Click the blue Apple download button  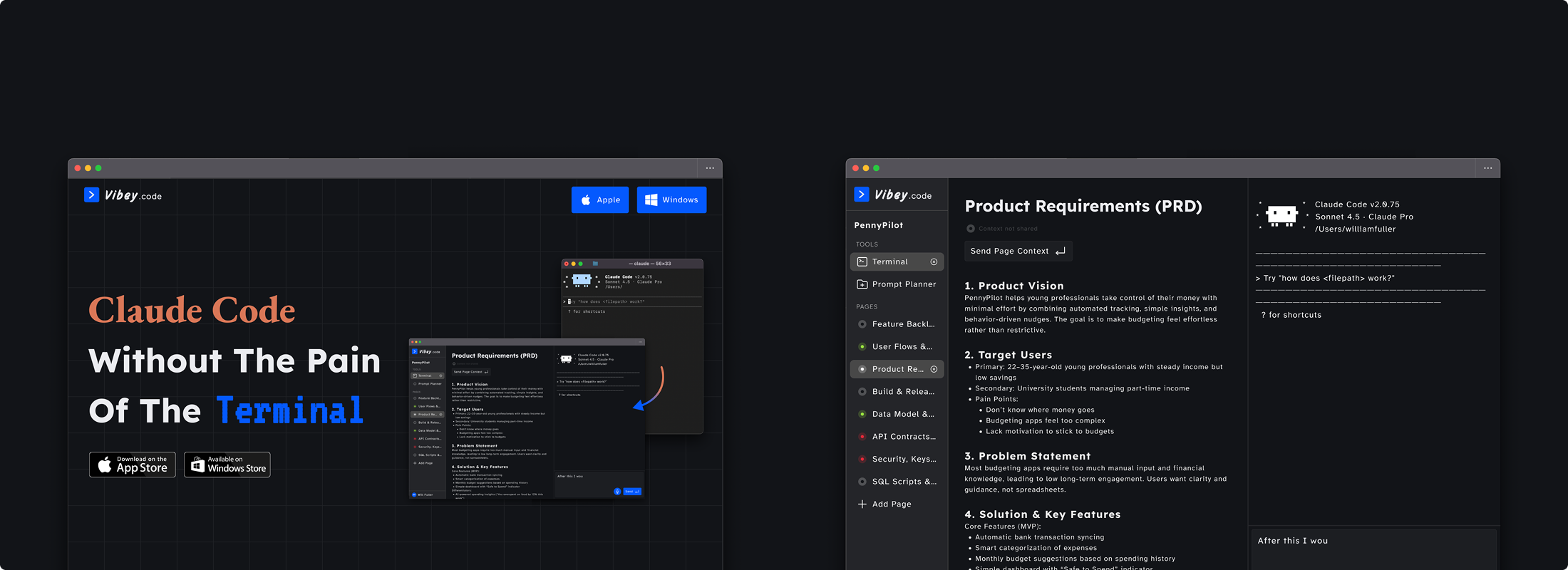(x=600, y=200)
